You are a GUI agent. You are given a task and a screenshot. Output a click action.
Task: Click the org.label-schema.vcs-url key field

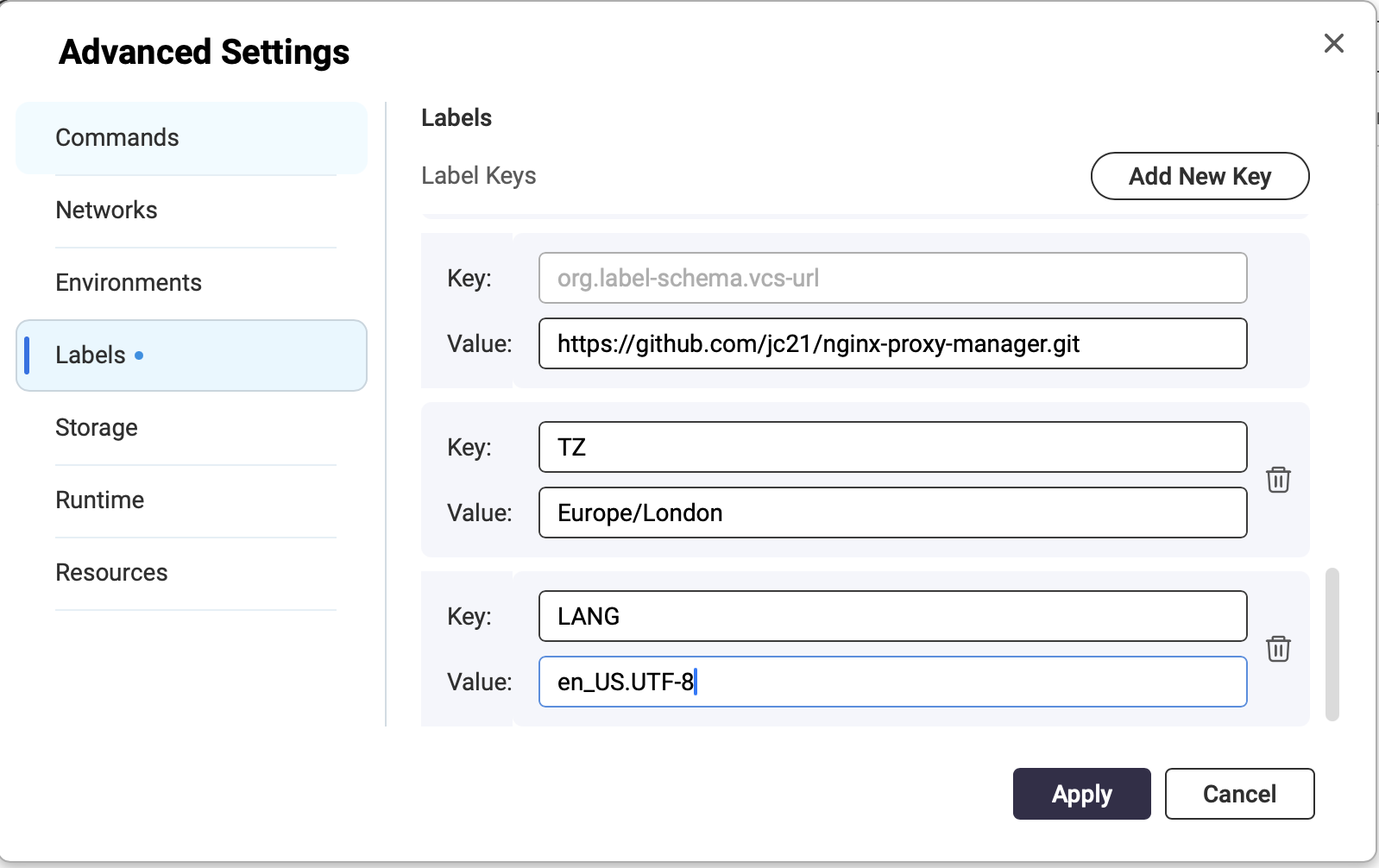(x=893, y=278)
